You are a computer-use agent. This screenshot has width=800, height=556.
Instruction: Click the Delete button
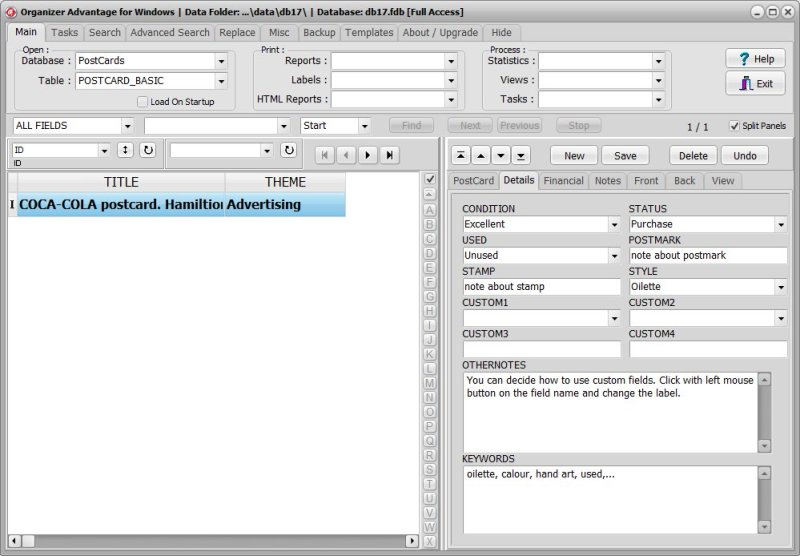693,156
